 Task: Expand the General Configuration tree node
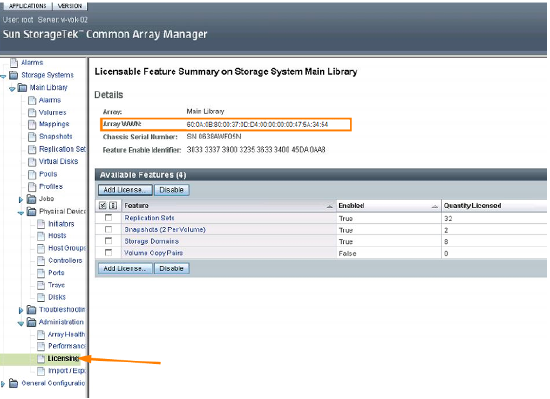(3, 384)
